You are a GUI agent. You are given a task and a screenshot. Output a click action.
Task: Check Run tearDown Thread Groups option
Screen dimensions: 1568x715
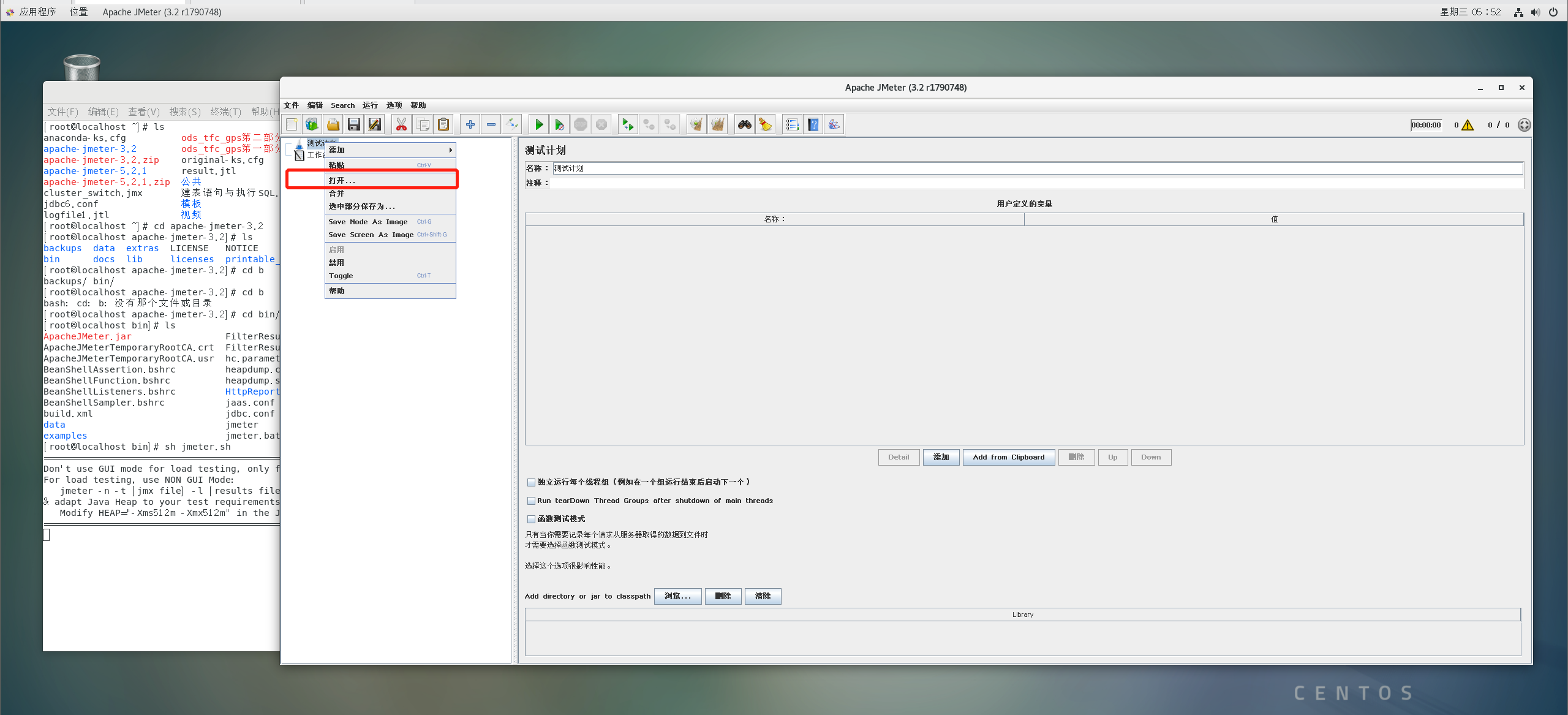[531, 501]
